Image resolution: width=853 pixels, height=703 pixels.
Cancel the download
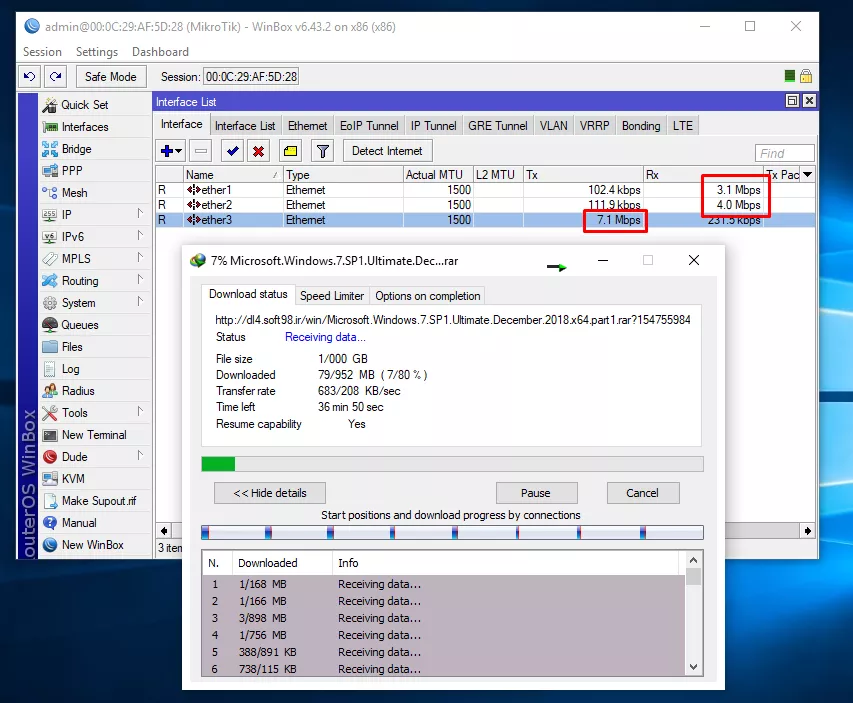[642, 493]
